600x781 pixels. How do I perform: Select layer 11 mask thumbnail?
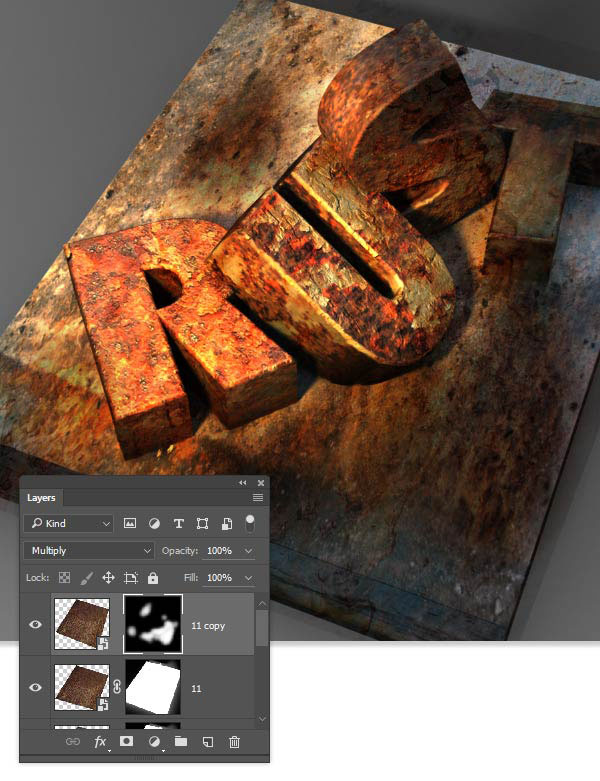153,687
